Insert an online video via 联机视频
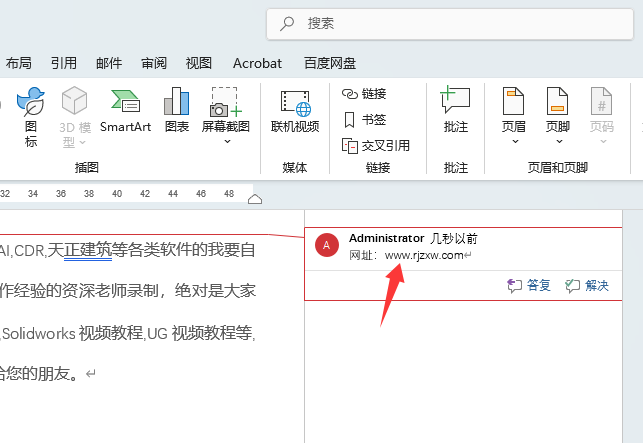Image resolution: width=643 pixels, height=443 pixels. 295,111
